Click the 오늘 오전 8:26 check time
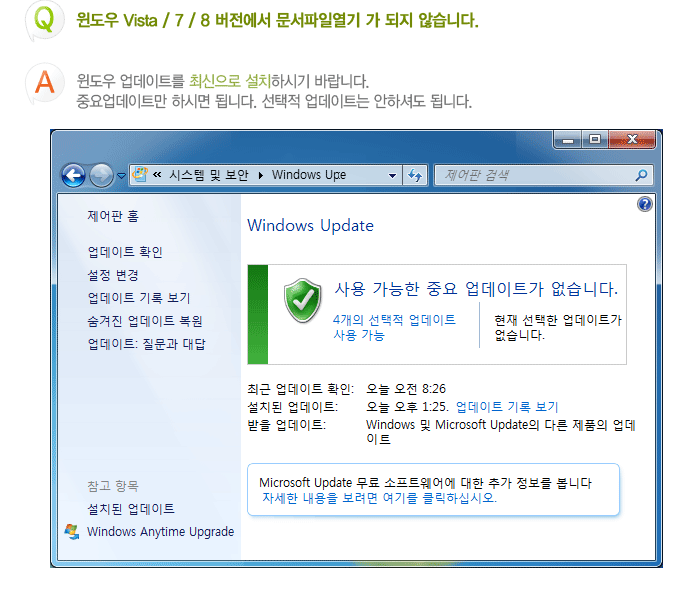Image resolution: width=690 pixels, height=602 pixels. click(x=406, y=389)
